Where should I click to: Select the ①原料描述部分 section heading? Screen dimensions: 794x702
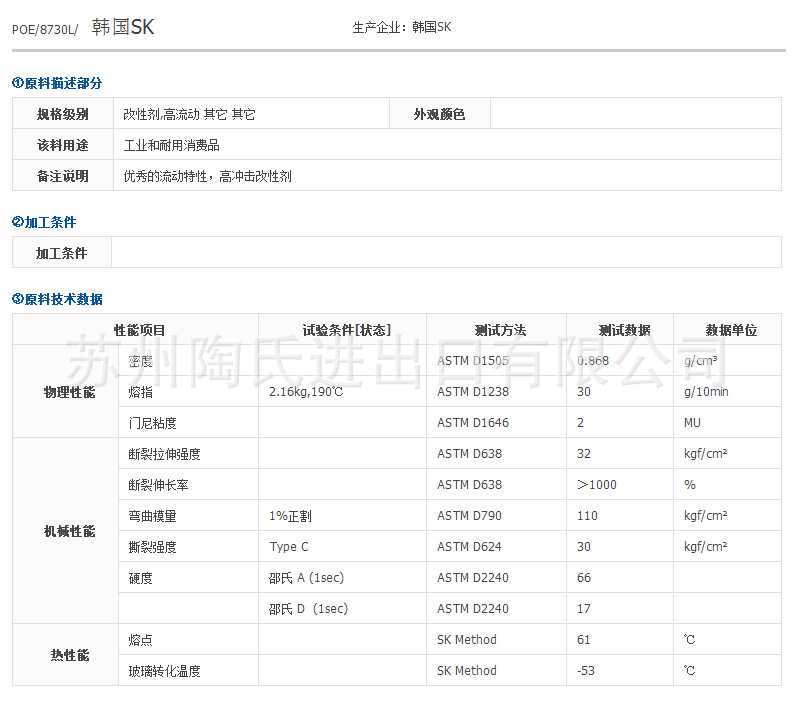57,83
